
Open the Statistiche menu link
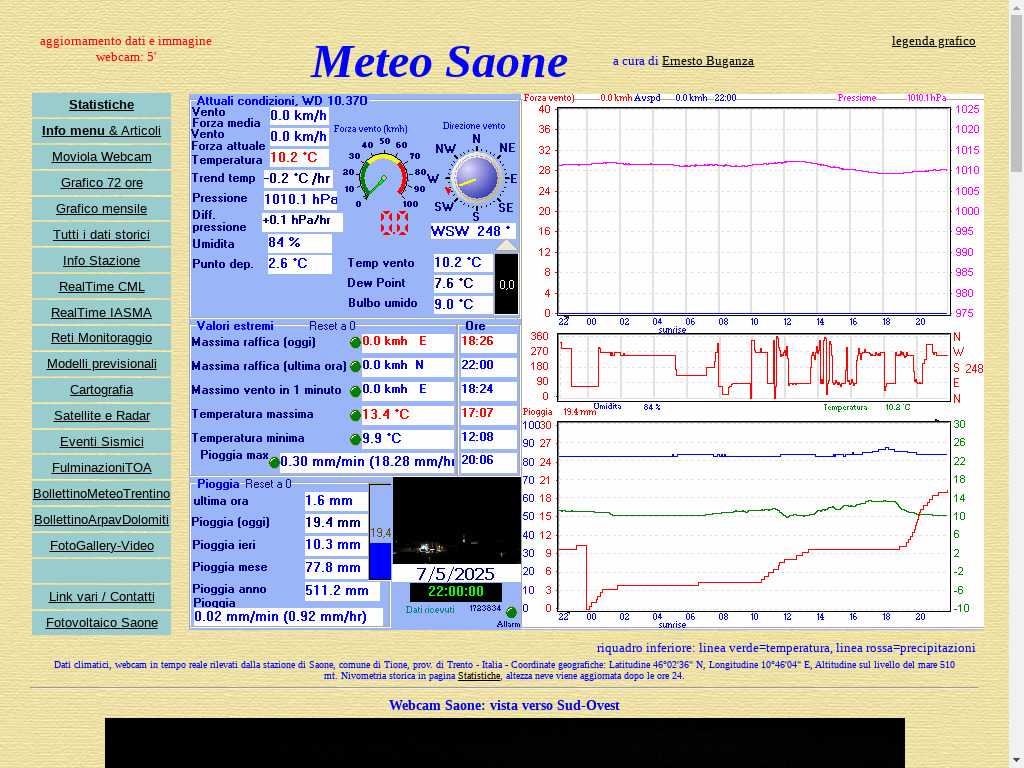pyautogui.click(x=101, y=104)
